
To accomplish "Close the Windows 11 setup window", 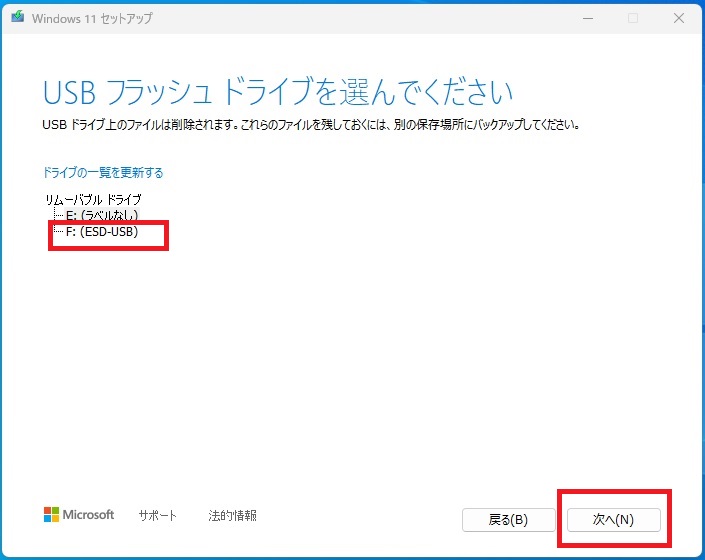I will (x=679, y=18).
